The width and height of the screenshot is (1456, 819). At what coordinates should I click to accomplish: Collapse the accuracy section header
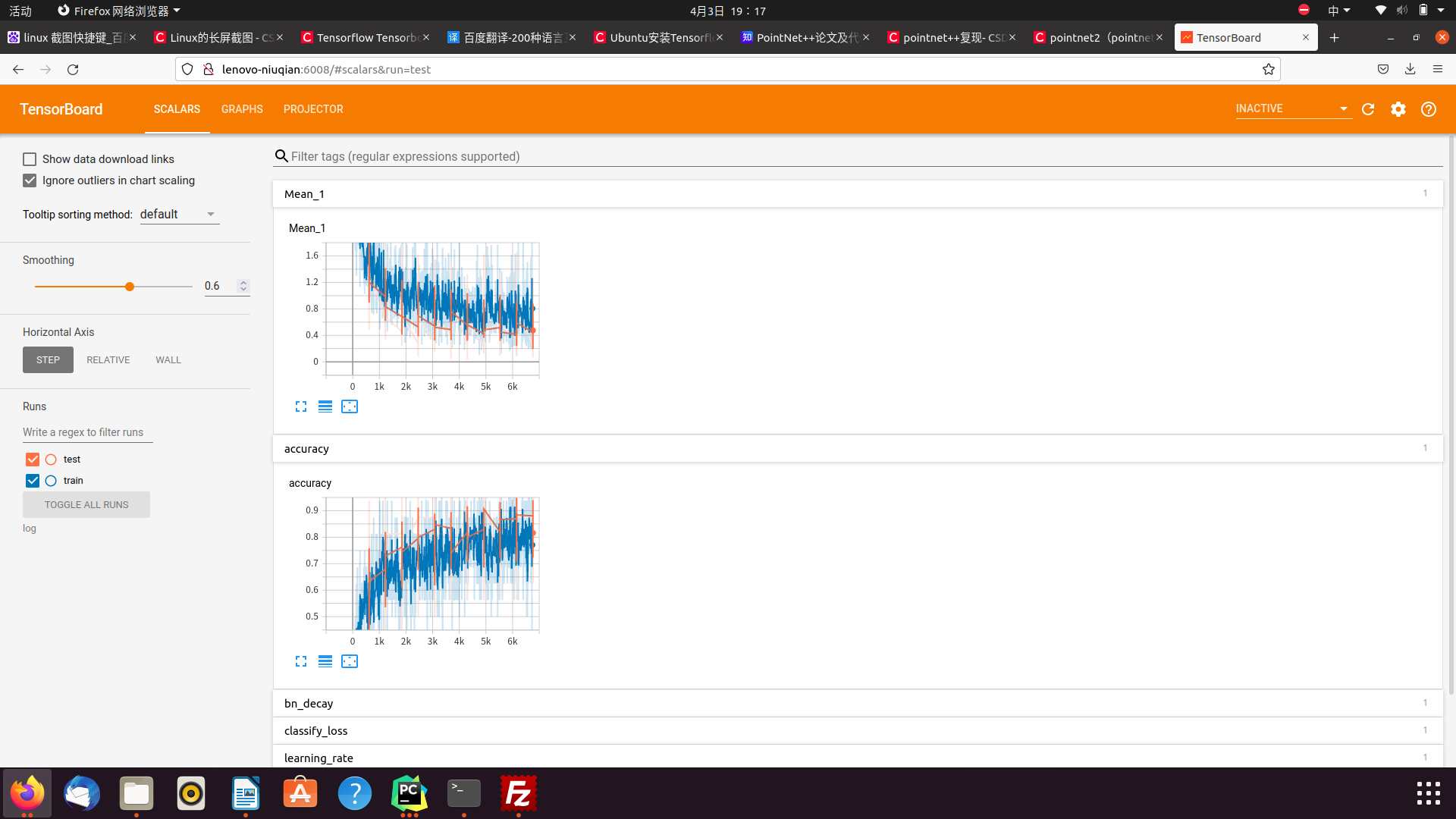[x=857, y=449]
